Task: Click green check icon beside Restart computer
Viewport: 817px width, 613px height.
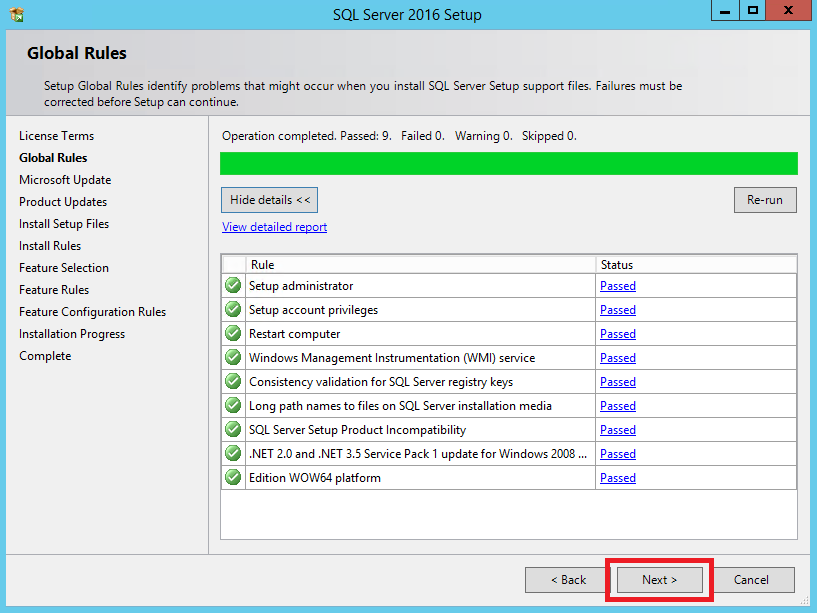Action: [233, 334]
